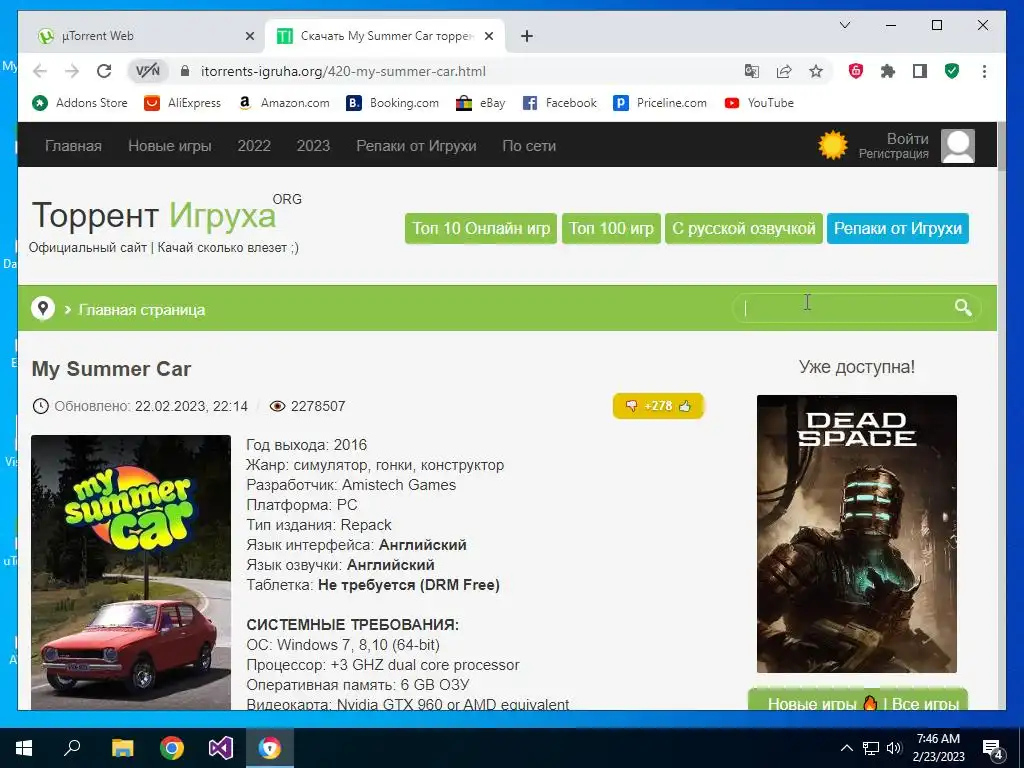Click the address bar URL
The width and height of the screenshot is (1024, 768).
pos(343,71)
